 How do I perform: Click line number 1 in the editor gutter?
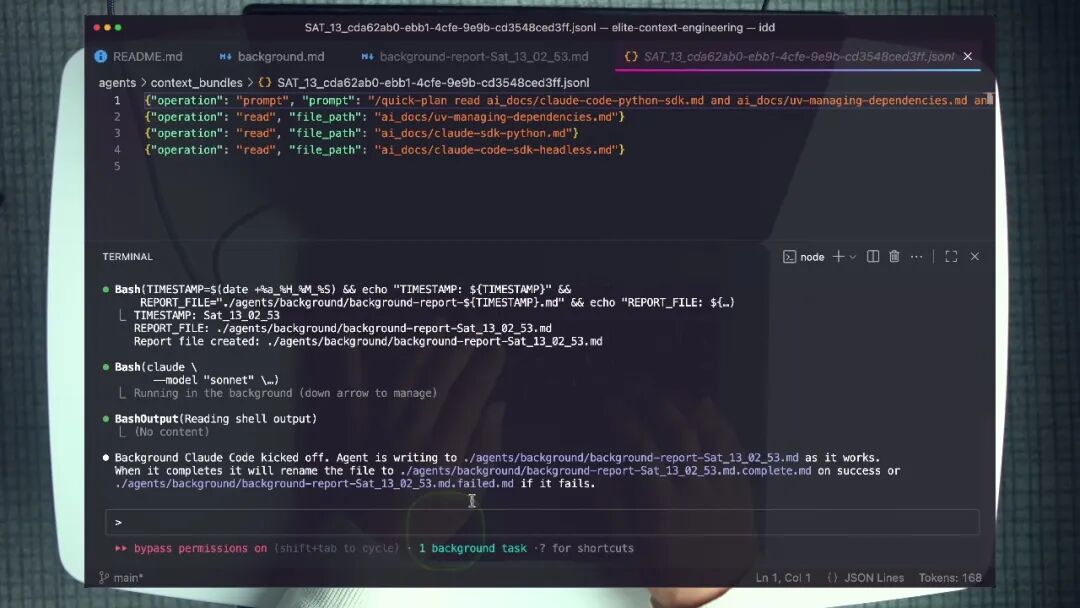(x=117, y=101)
